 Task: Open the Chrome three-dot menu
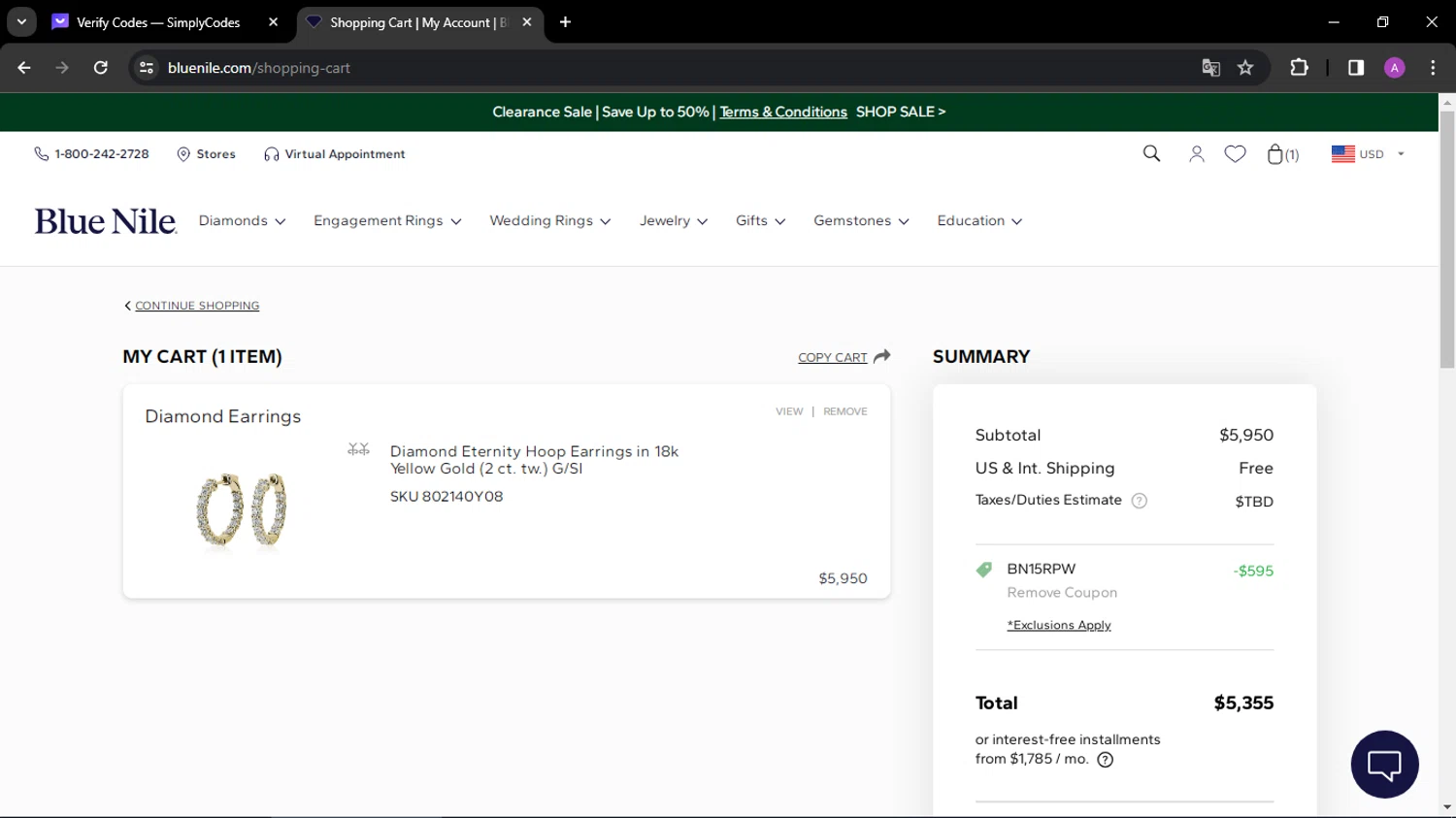tap(1433, 68)
